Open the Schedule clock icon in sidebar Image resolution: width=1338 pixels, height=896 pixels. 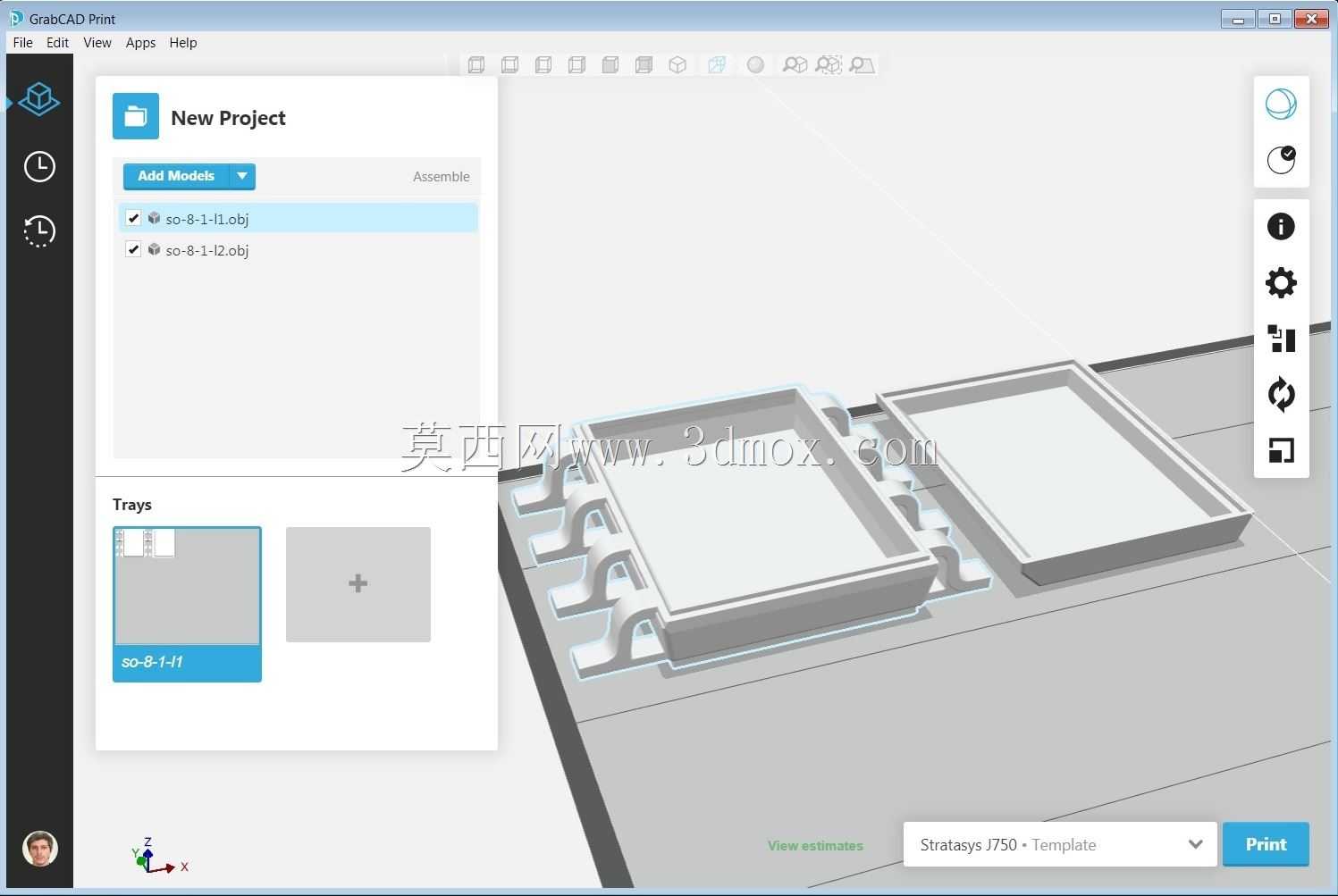click(x=39, y=166)
